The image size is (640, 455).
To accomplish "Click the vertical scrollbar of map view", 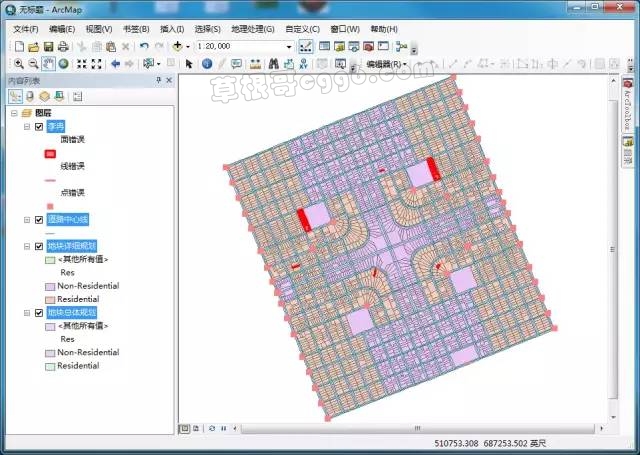I will click(611, 250).
